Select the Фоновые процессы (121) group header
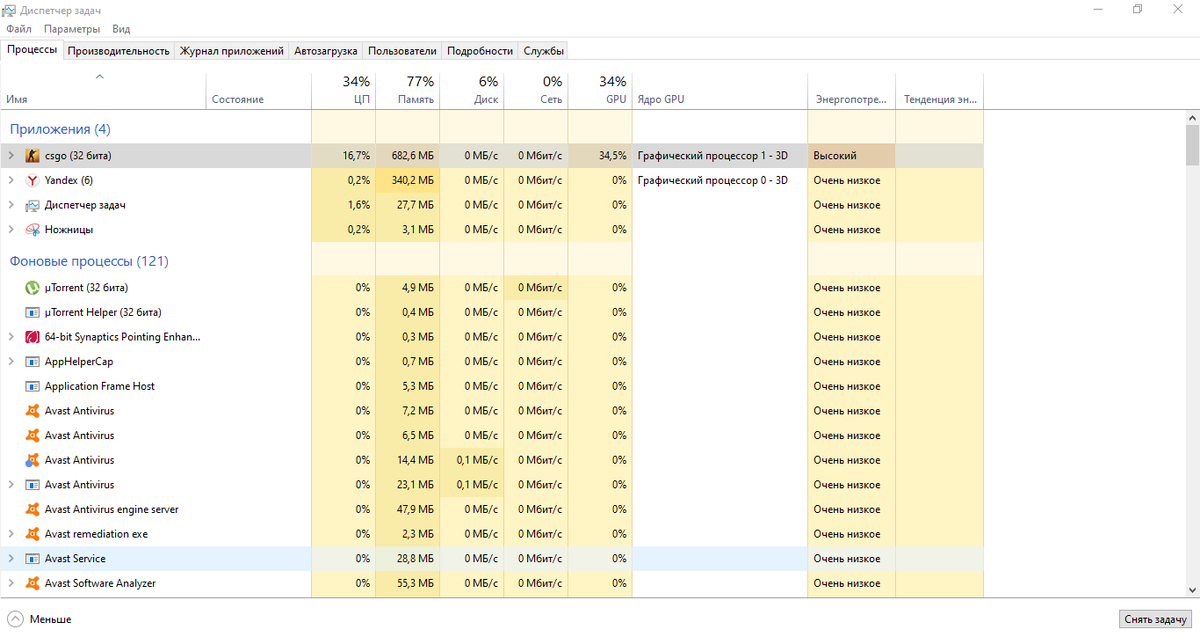Image resolution: width=1200 pixels, height=637 pixels. (89, 261)
